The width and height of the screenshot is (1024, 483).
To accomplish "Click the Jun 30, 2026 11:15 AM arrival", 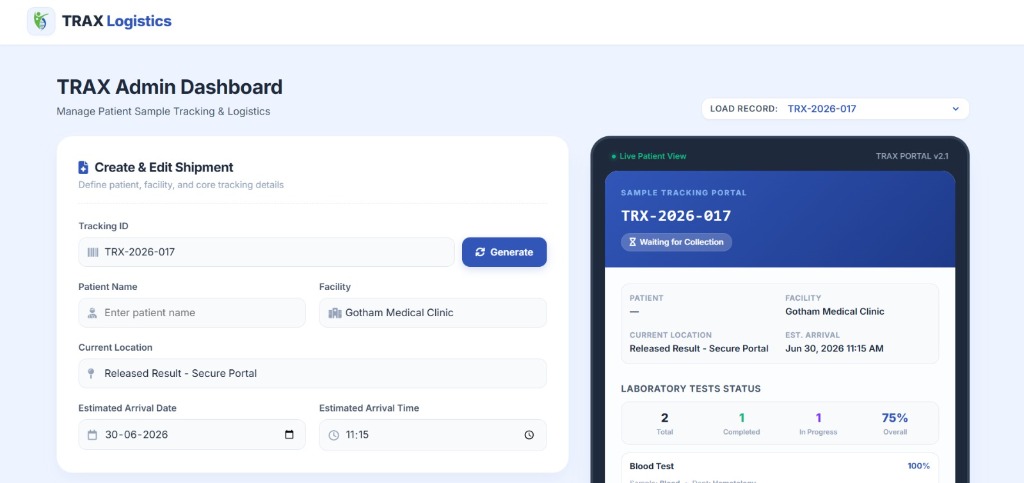I will pos(834,349).
